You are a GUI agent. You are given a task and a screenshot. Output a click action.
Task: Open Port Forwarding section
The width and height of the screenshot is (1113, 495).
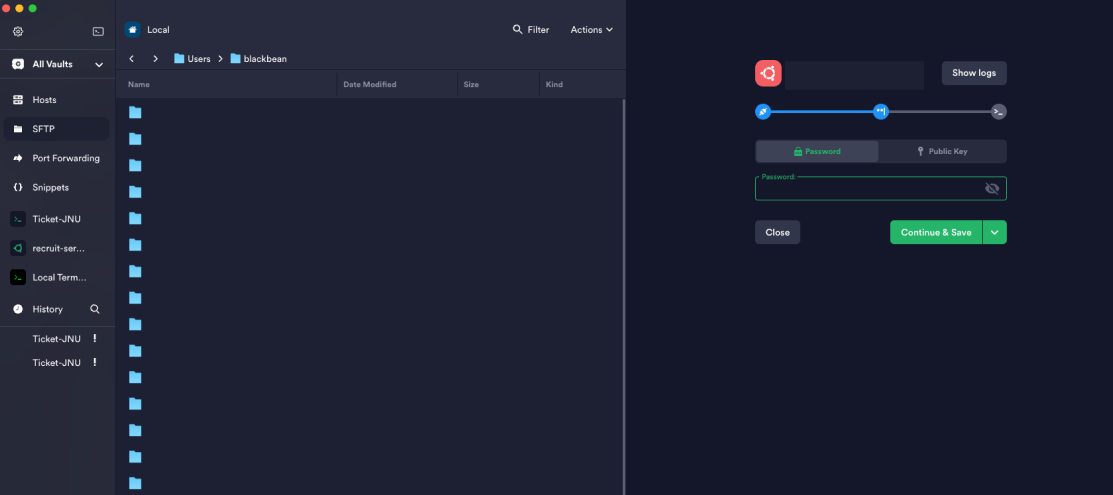click(57, 158)
